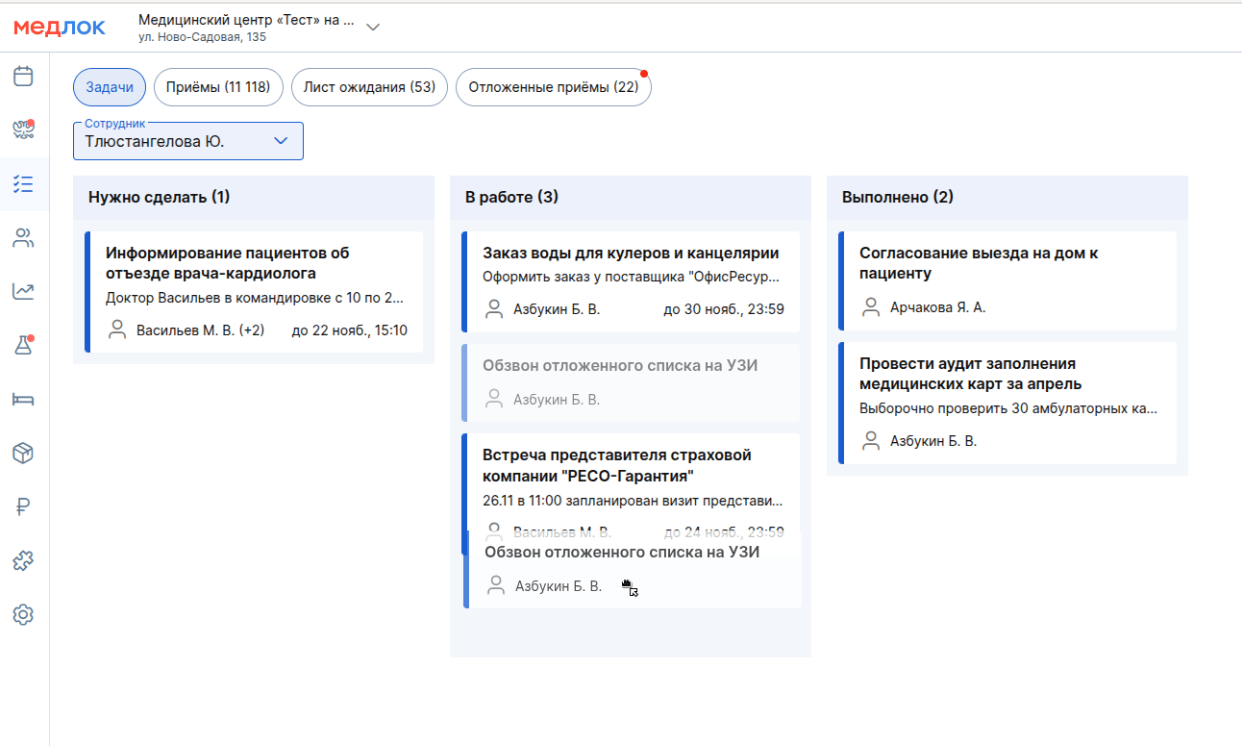Expand the medical center selector chevron
This screenshot has width=1242, height=746.
click(373, 27)
